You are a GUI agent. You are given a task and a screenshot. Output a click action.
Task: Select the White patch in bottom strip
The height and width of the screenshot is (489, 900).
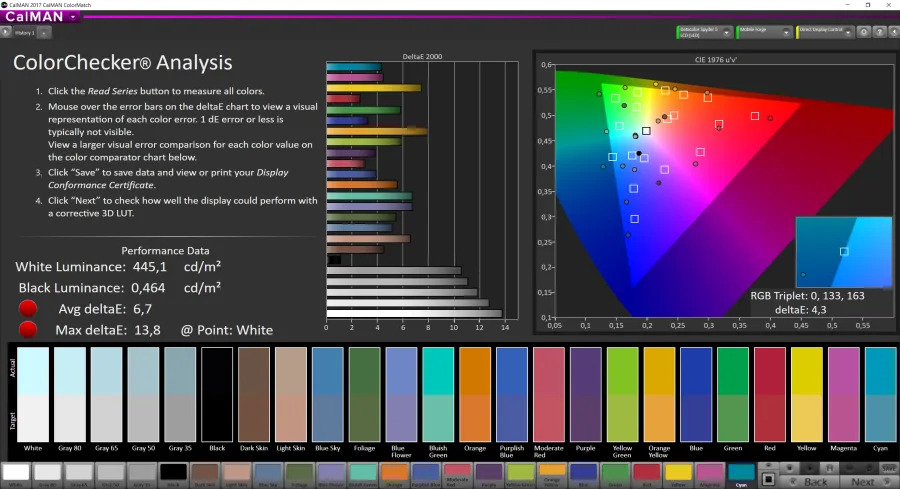click(x=15, y=474)
